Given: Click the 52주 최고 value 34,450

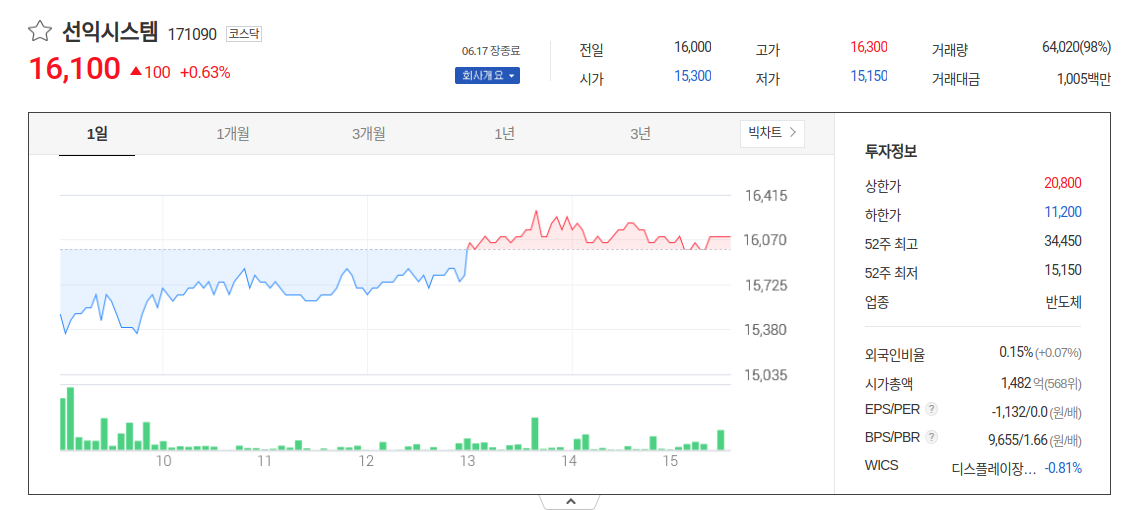Looking at the screenshot, I should click(x=1062, y=241).
